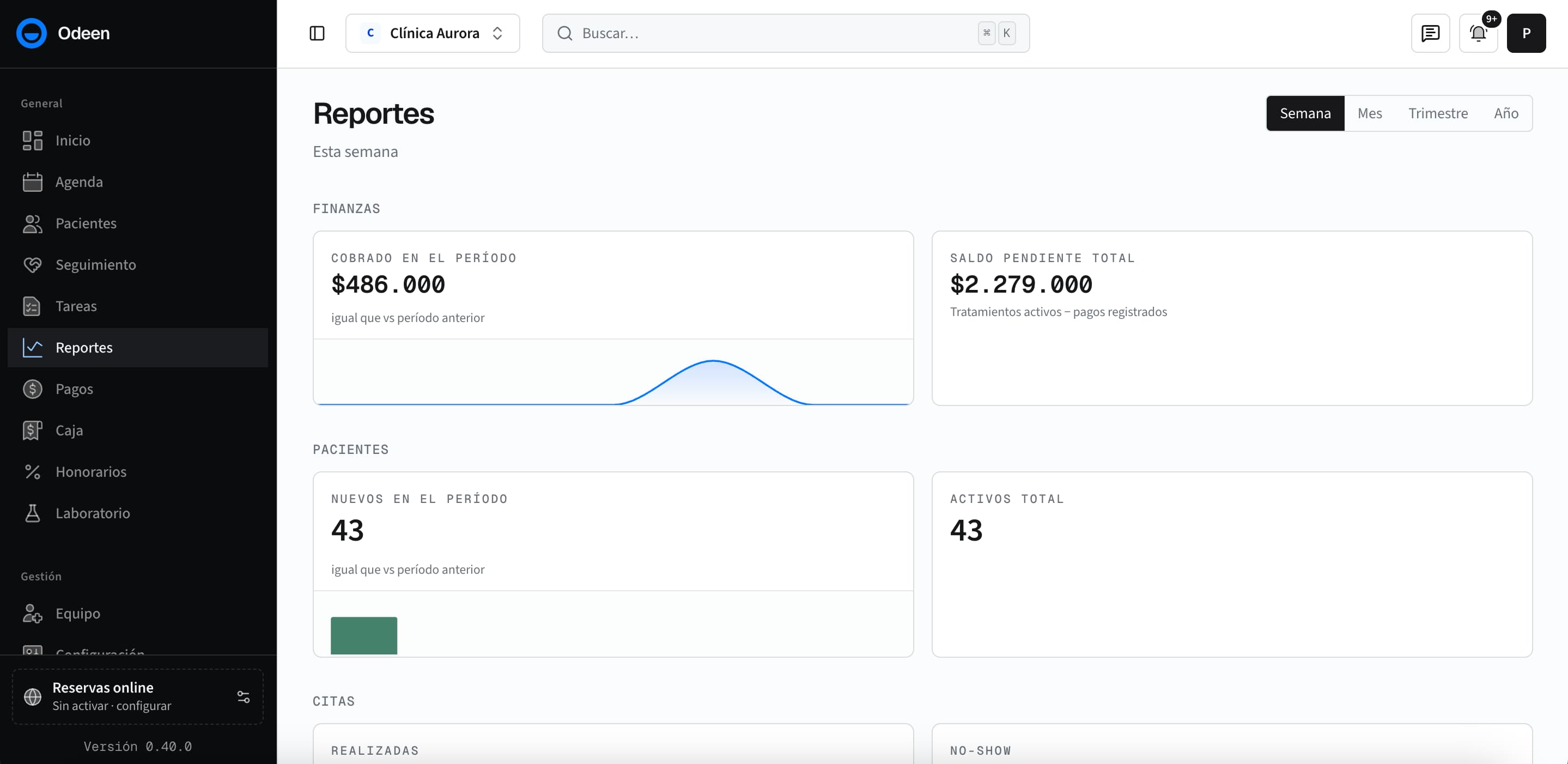Click the PACIENTES section heading

pyautogui.click(x=351, y=450)
